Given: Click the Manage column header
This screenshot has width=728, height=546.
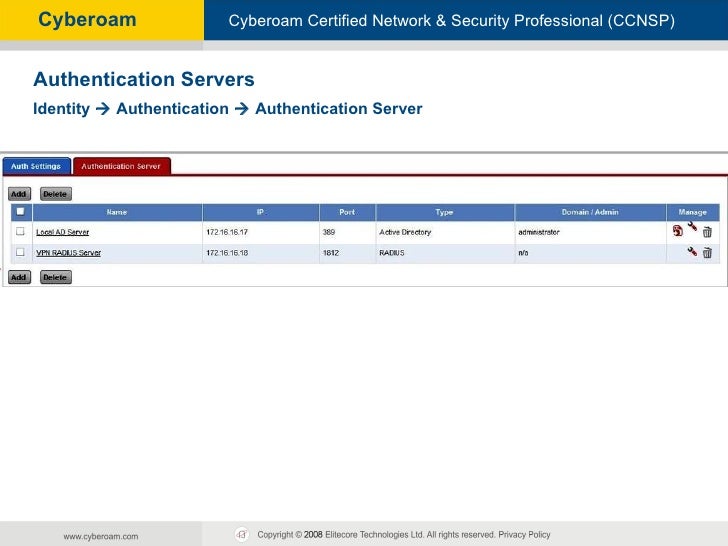Looking at the screenshot, I should tap(693, 212).
